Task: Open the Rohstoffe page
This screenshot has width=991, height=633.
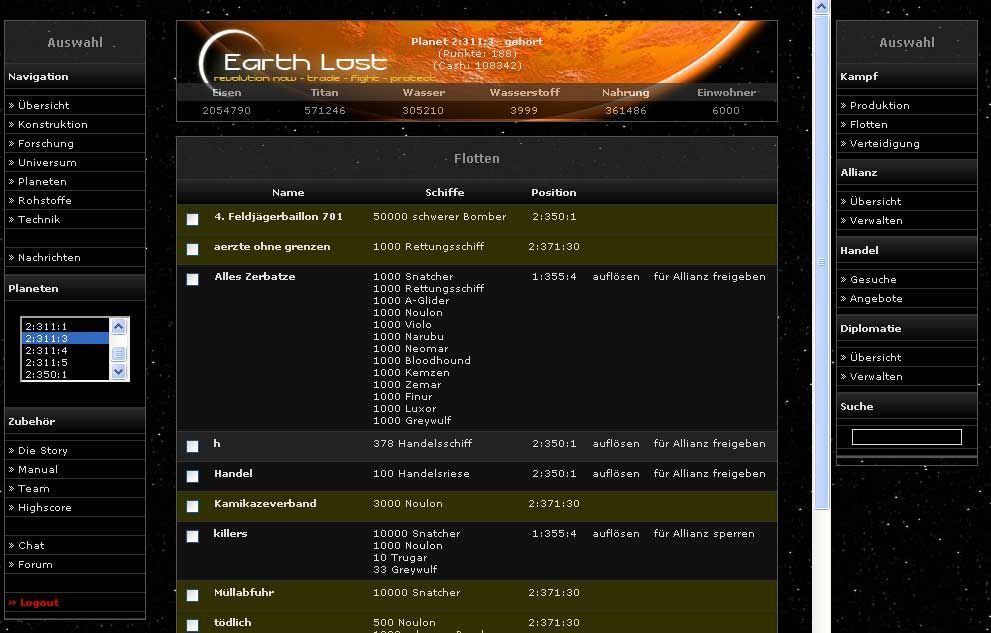Action: pos(45,200)
